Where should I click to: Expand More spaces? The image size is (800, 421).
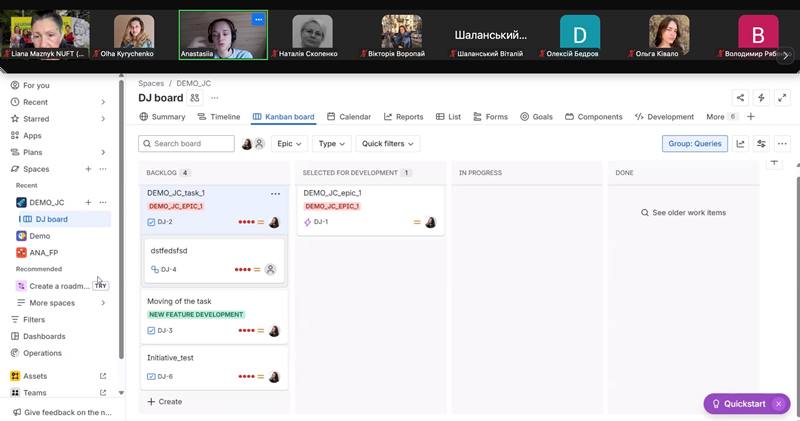[103, 303]
